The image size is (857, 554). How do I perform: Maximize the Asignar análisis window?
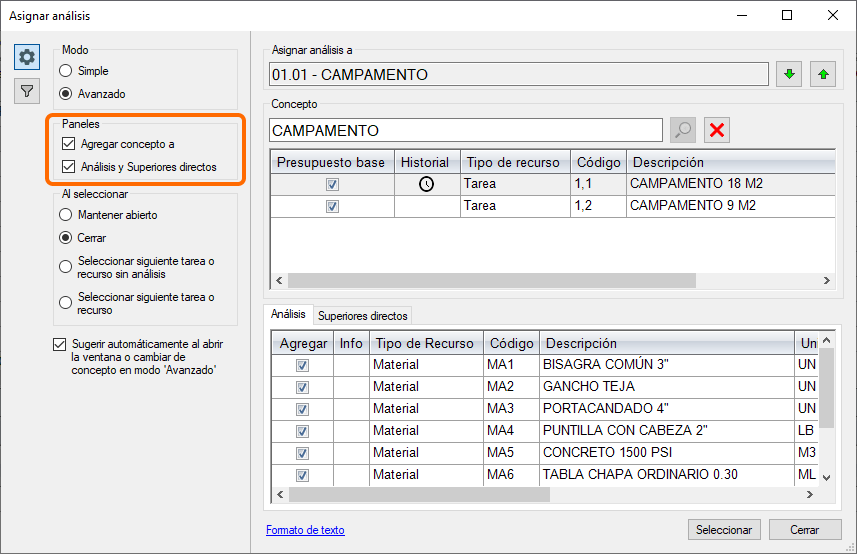pyautogui.click(x=787, y=15)
